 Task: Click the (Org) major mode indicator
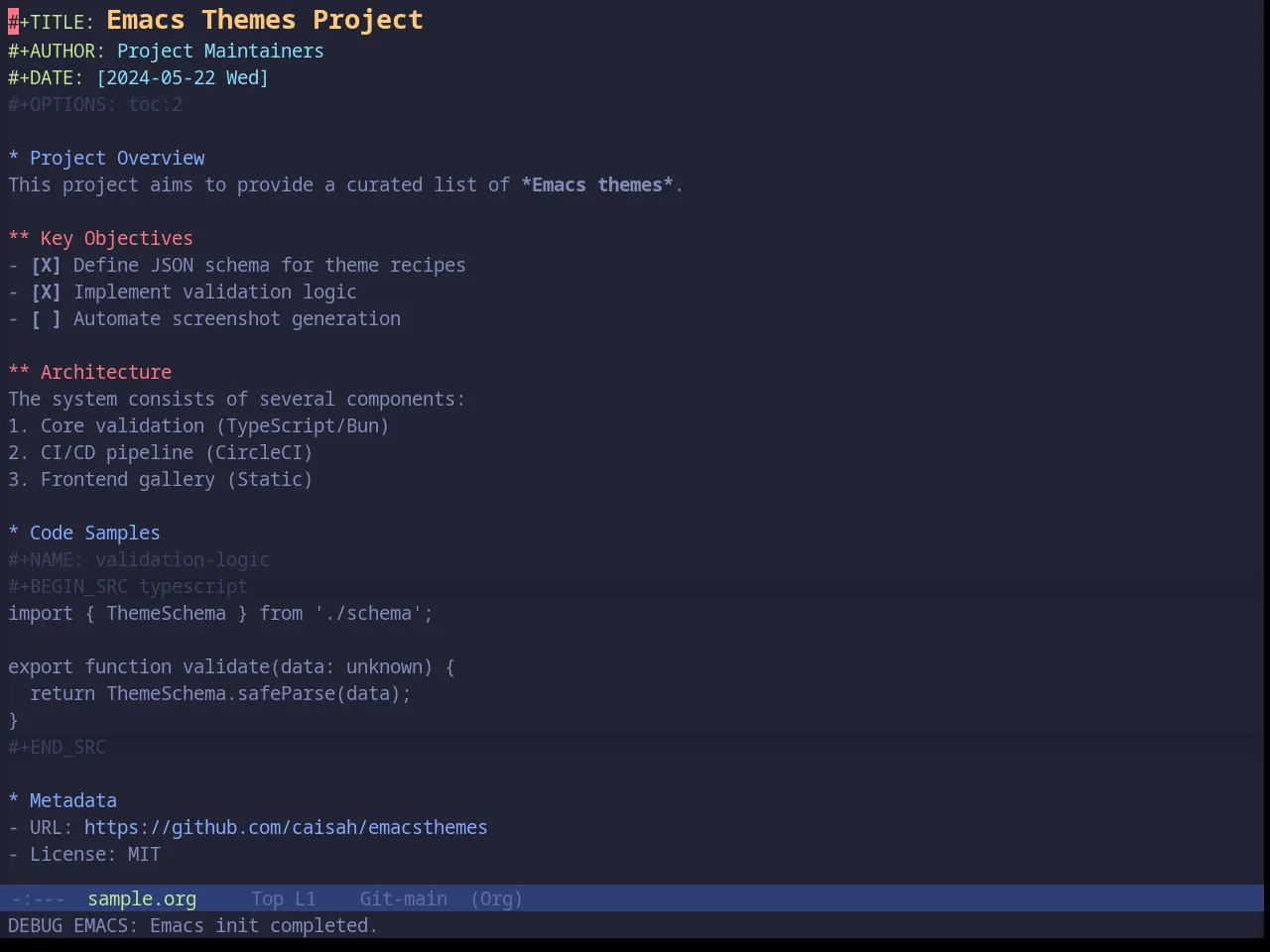(x=496, y=898)
